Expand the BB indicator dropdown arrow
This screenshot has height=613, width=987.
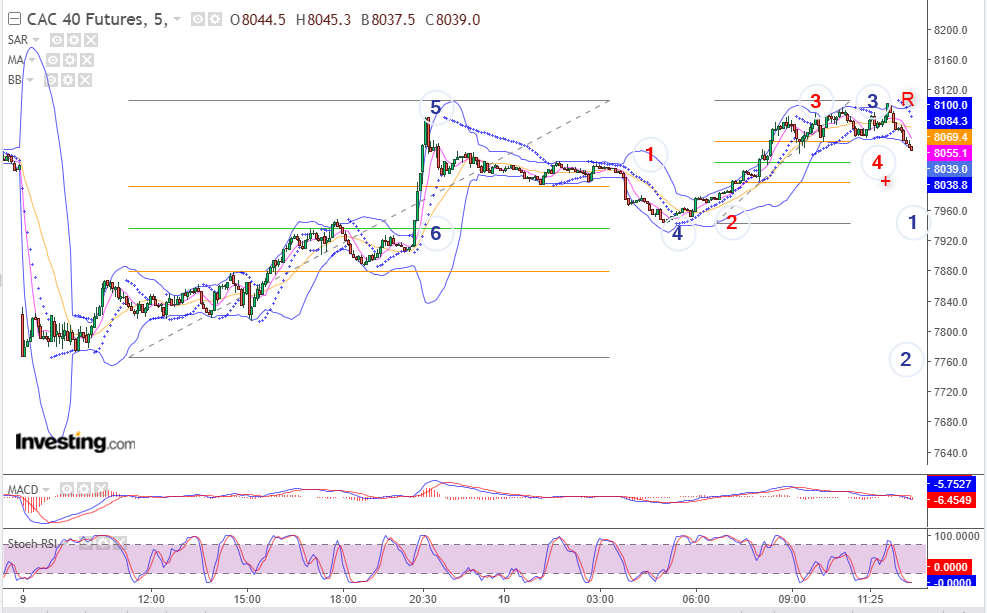click(30, 81)
